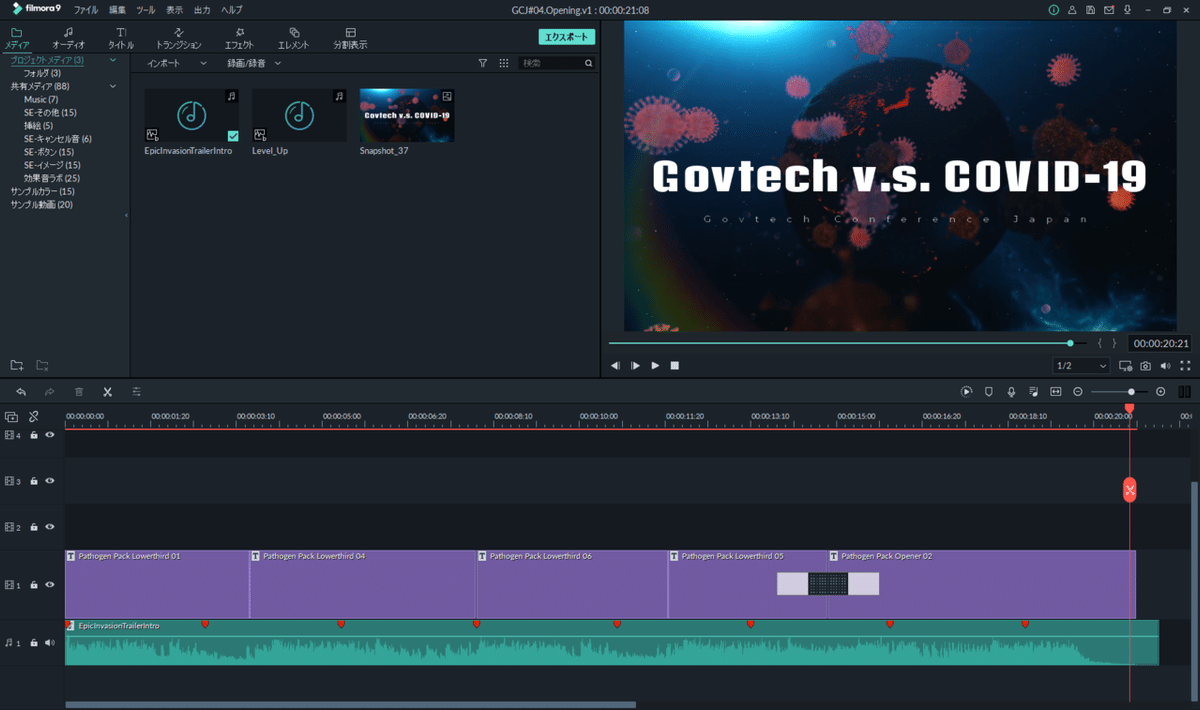Switch to トランジション tab

click(x=178, y=38)
